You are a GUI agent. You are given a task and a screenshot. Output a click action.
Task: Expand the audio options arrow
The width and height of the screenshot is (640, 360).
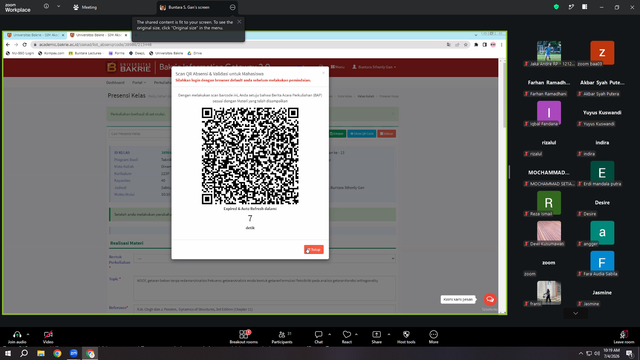[x=28, y=334]
